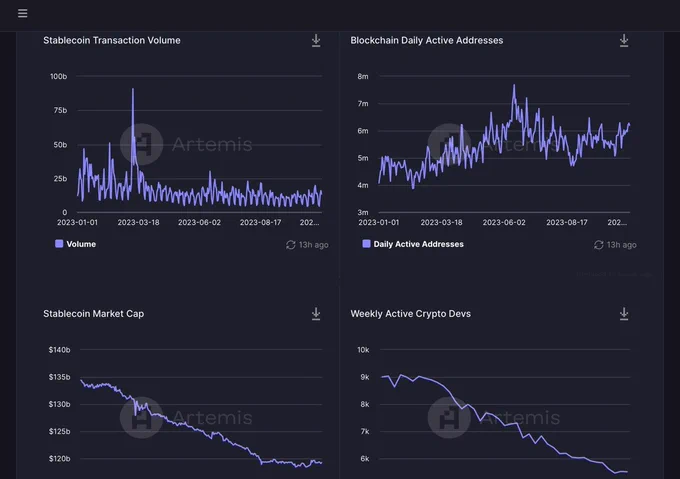Viewport: 680px width, 479px height.
Task: Click the 9k axis label
Action: [365, 377]
